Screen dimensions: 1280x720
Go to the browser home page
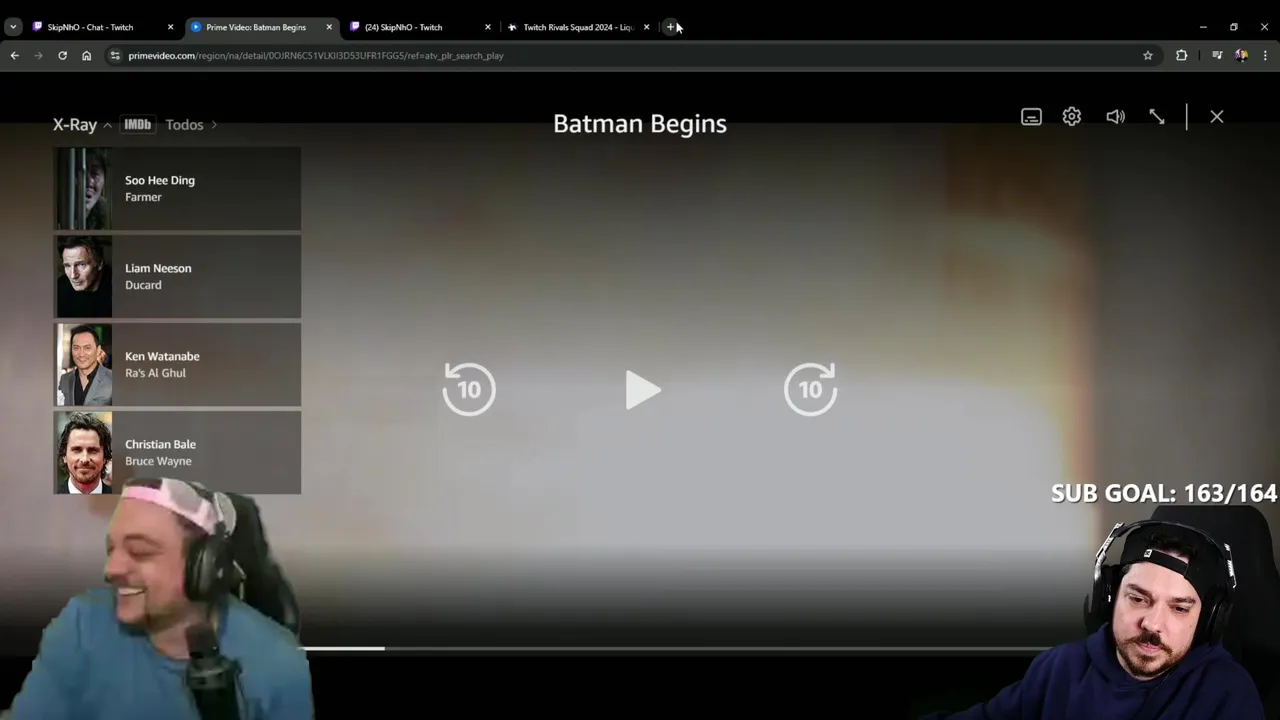pyautogui.click(x=86, y=56)
